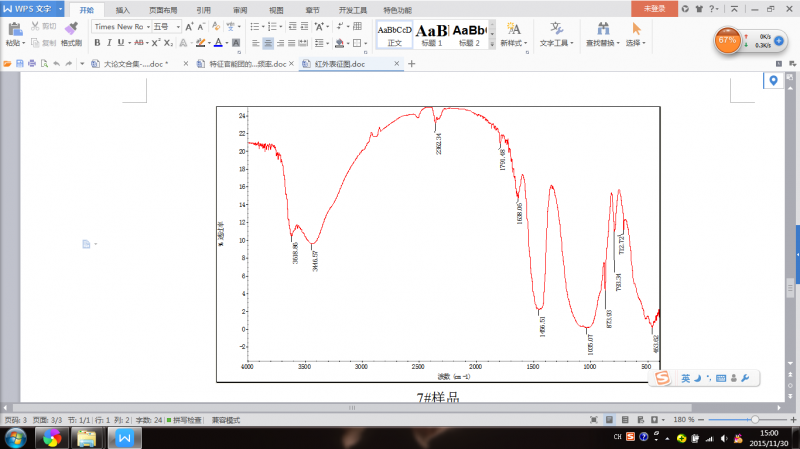Click the IR spectrum chart image
Screen dimensions: 800x449
pos(438,244)
